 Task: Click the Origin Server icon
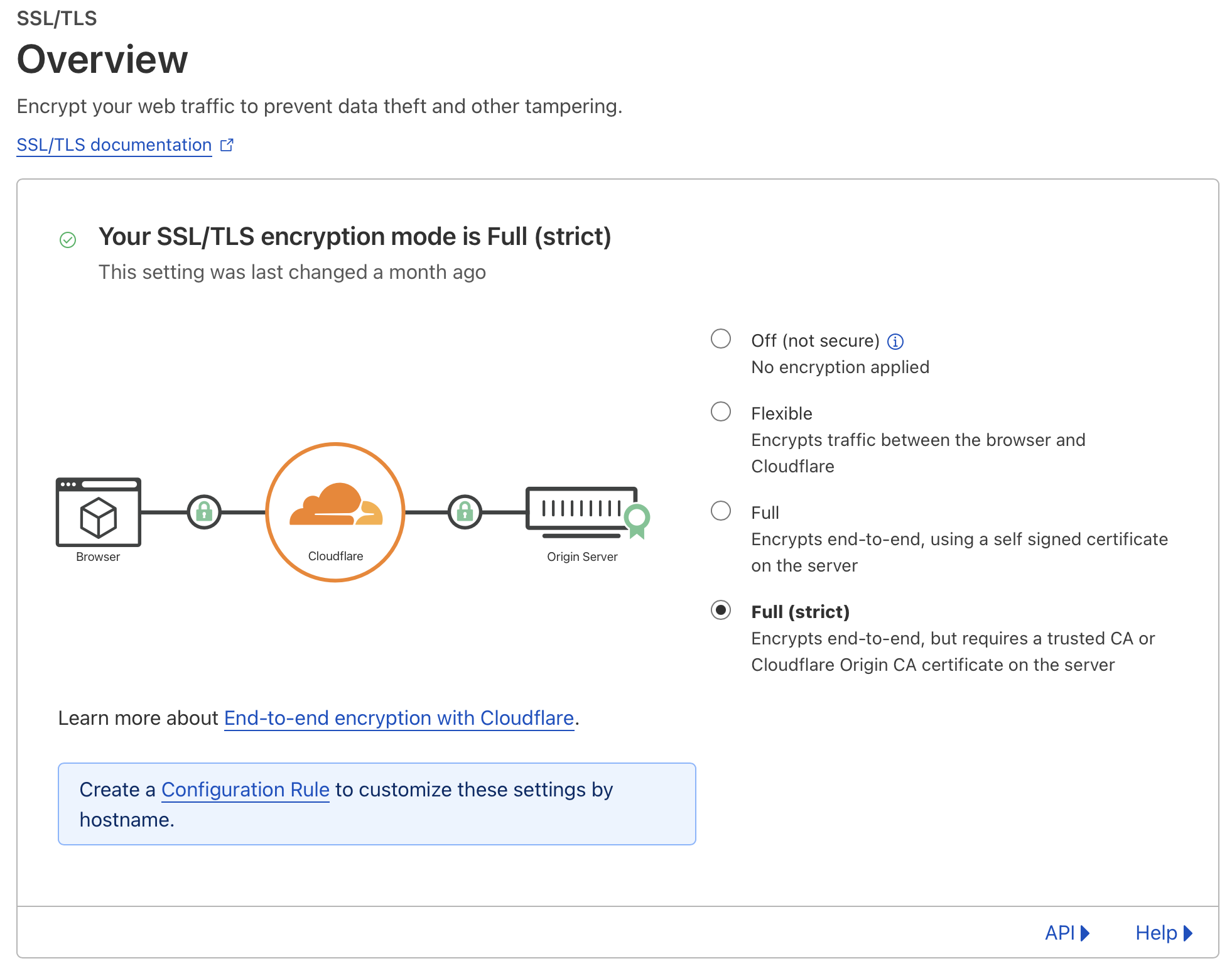[582, 512]
